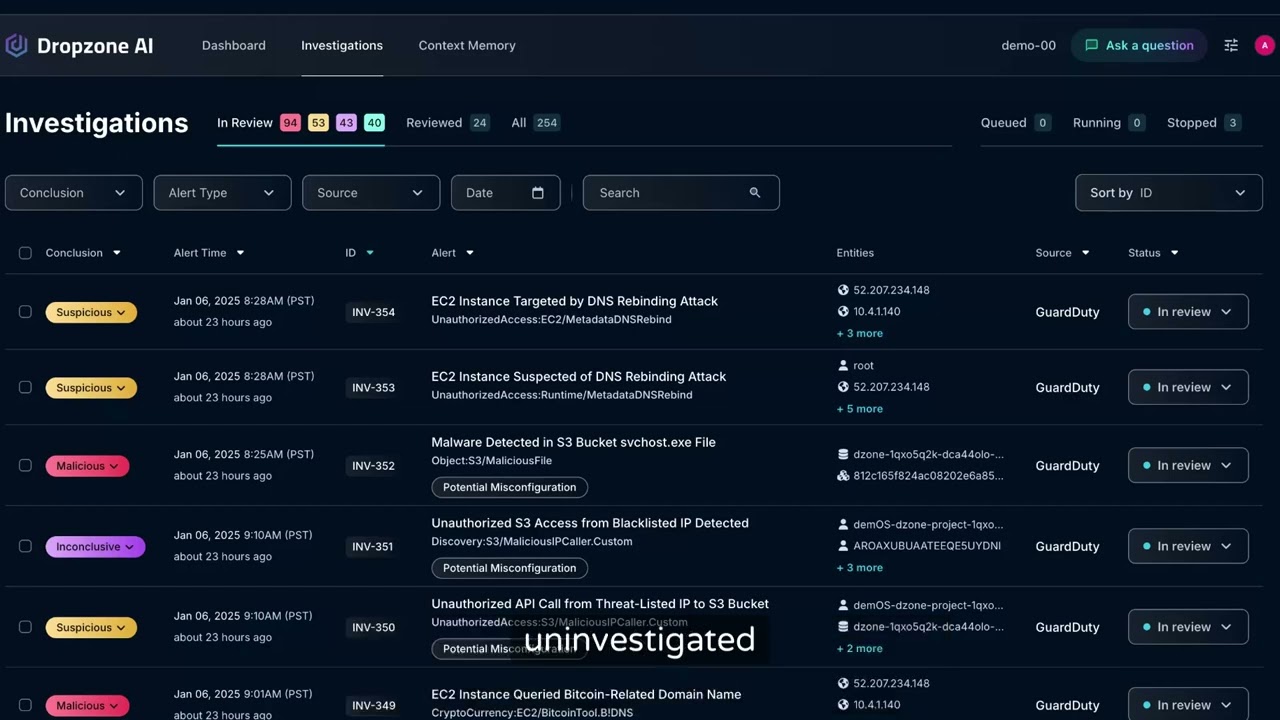The width and height of the screenshot is (1280, 720).
Task: Change the Suspicious conclusion for INV-354
Action: coord(91,312)
